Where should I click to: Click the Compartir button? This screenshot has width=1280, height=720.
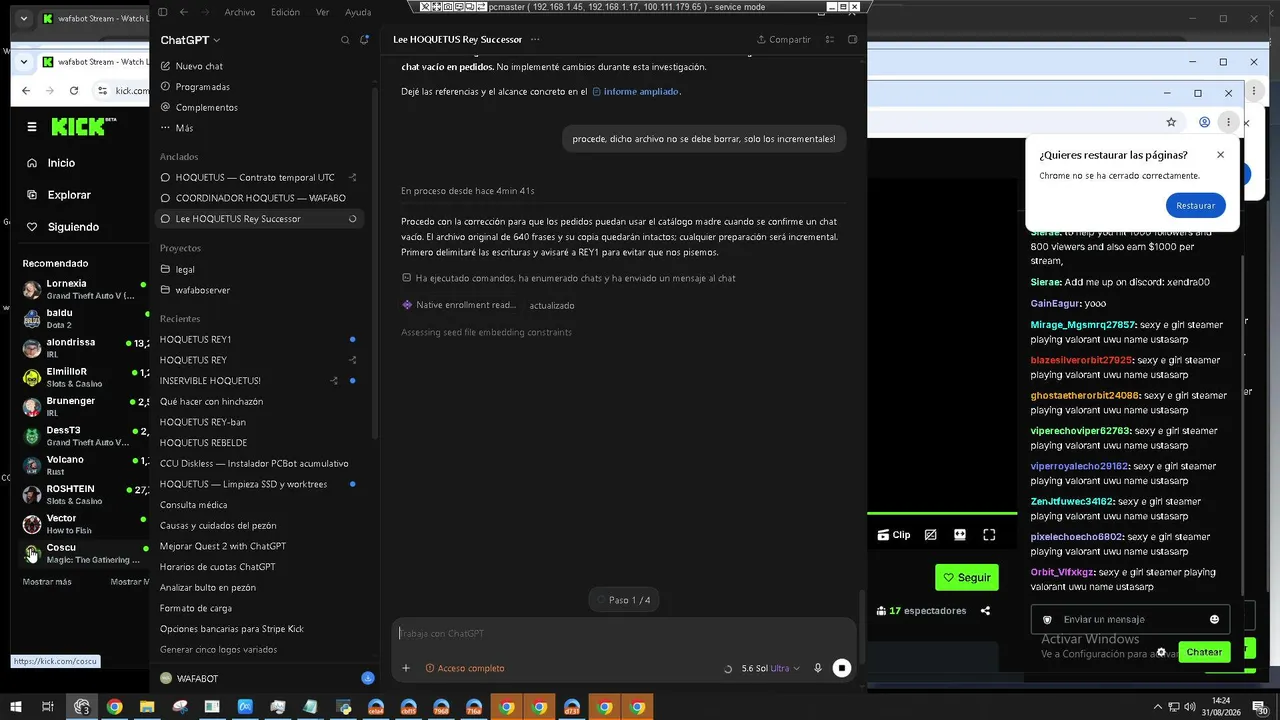pyautogui.click(x=783, y=40)
